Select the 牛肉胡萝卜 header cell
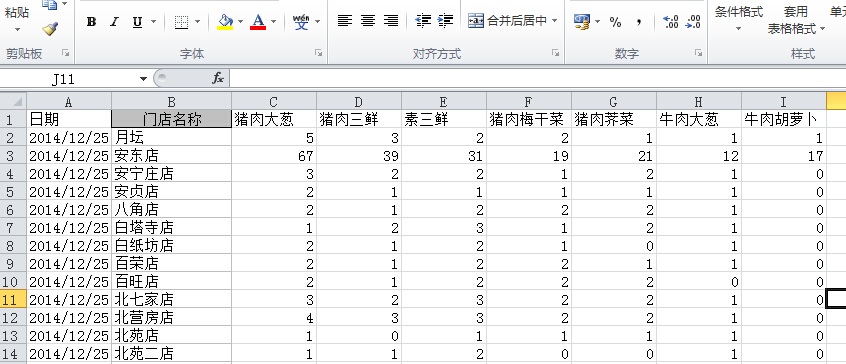Screen dimensions: 846x364 click(783, 119)
